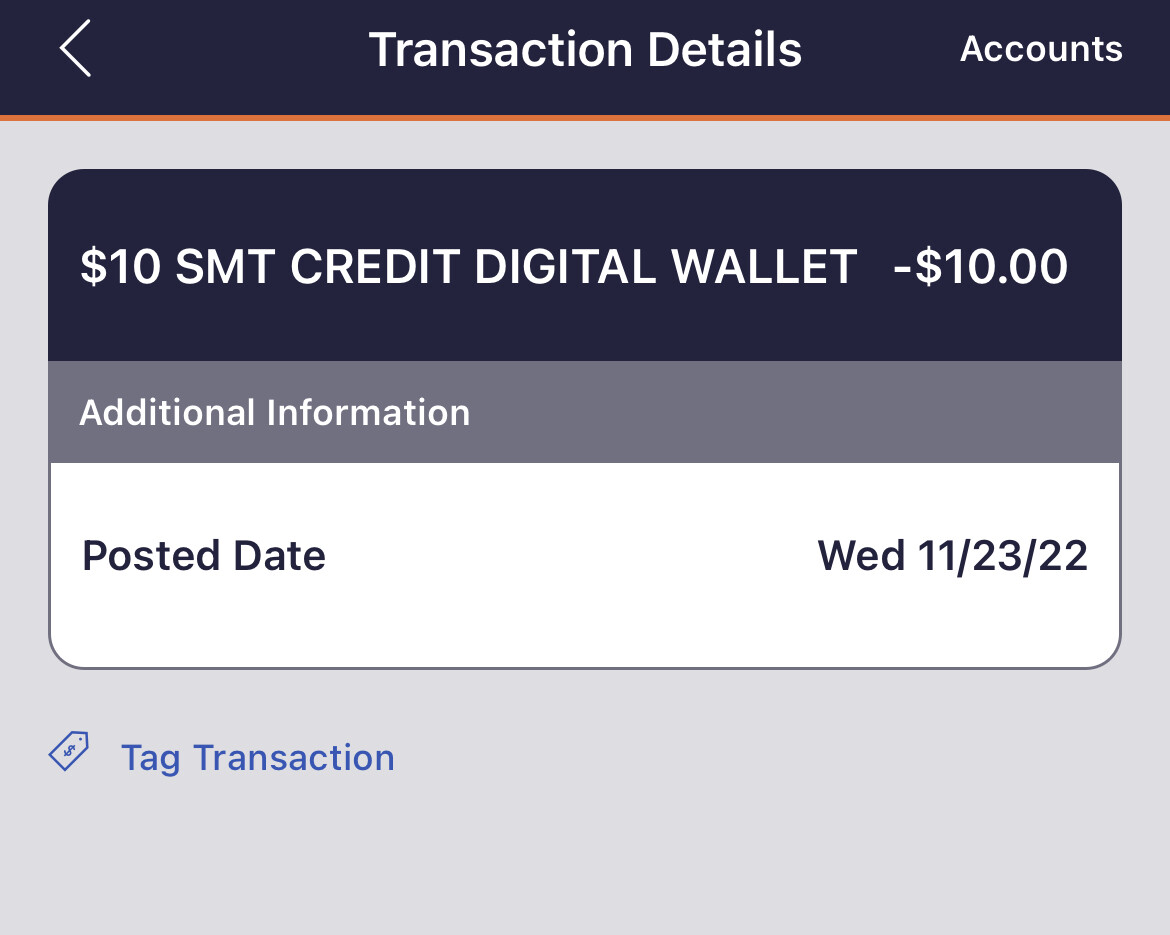
Task: Click the orange bar beneath the header
Action: tap(585, 118)
